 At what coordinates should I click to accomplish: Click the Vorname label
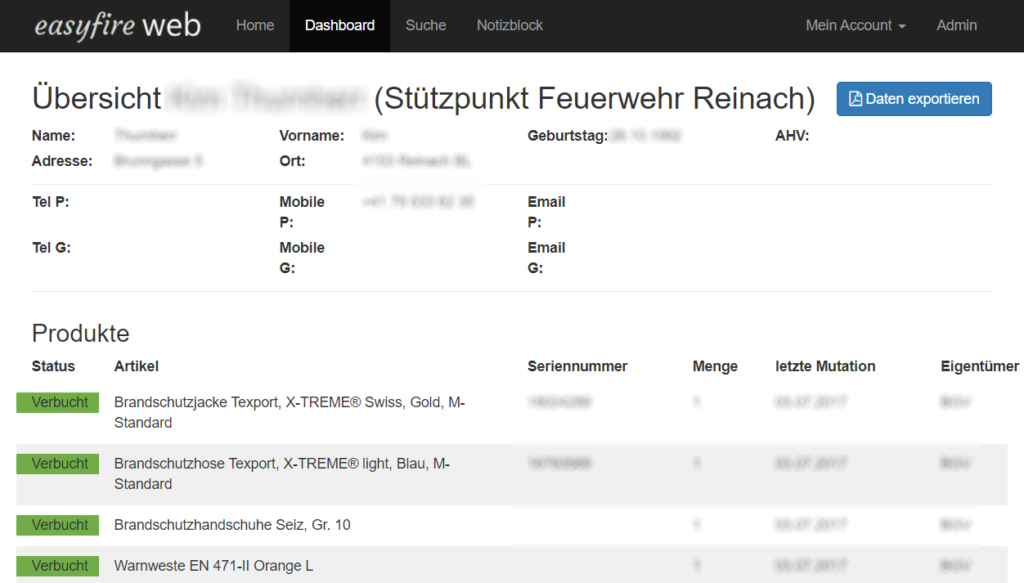pyautogui.click(x=312, y=136)
